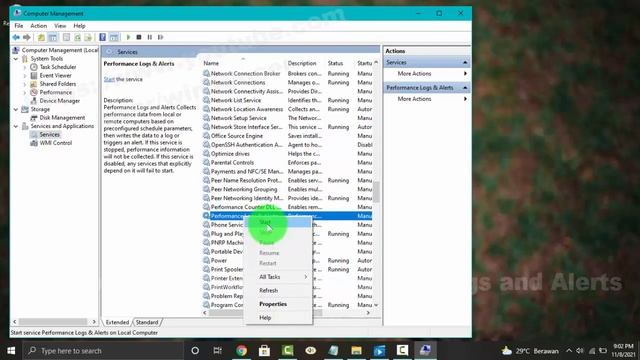Expand the Task Scheduler node arrow

click(x=25, y=67)
